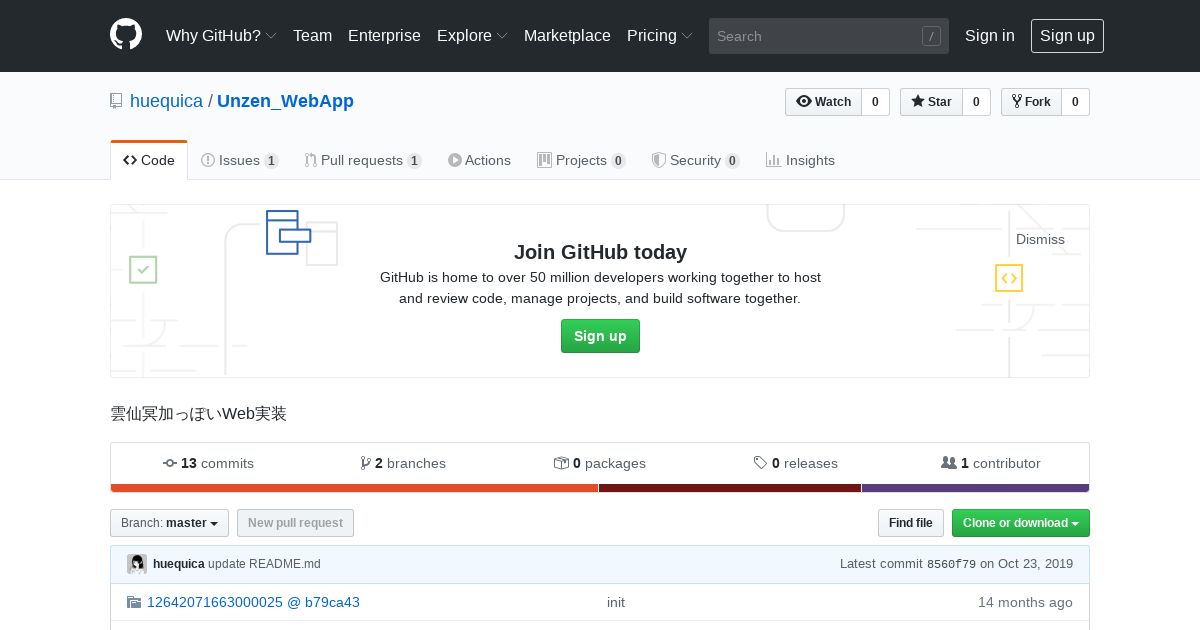Click the GitHub octocat logo
Viewport: 1200px width, 630px height.
(126, 35)
